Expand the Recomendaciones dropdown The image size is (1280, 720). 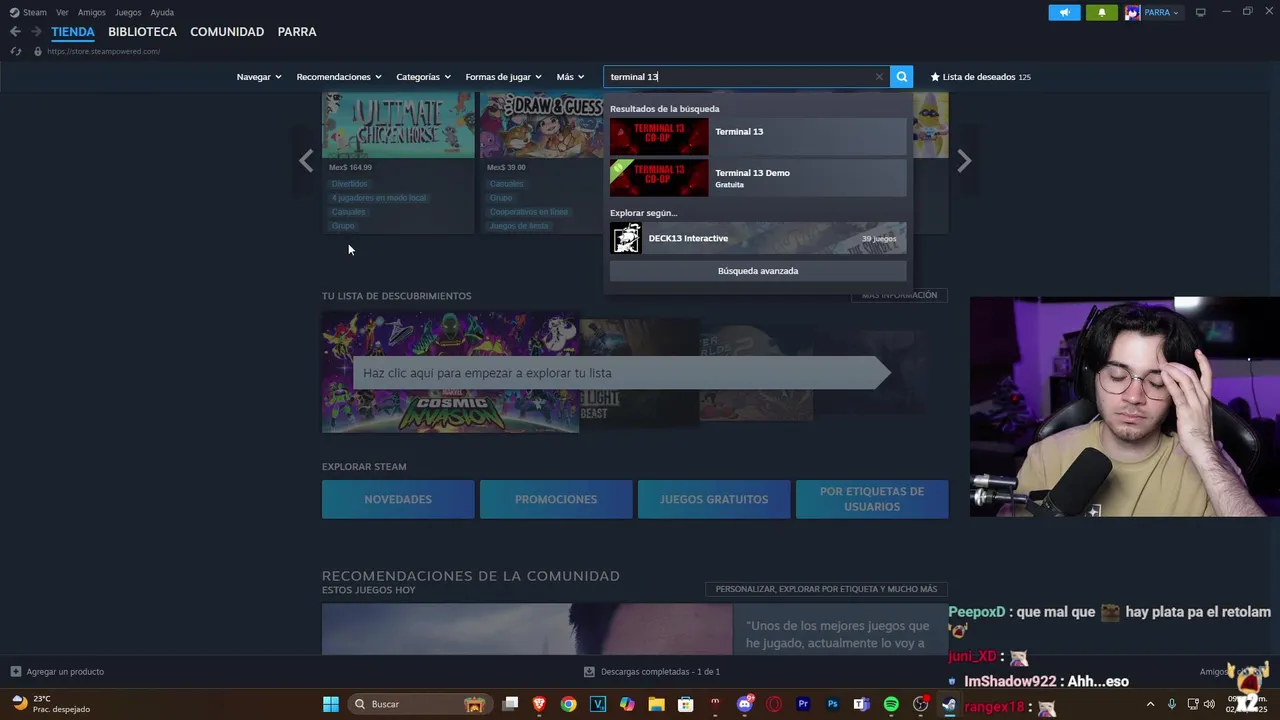pyautogui.click(x=339, y=77)
